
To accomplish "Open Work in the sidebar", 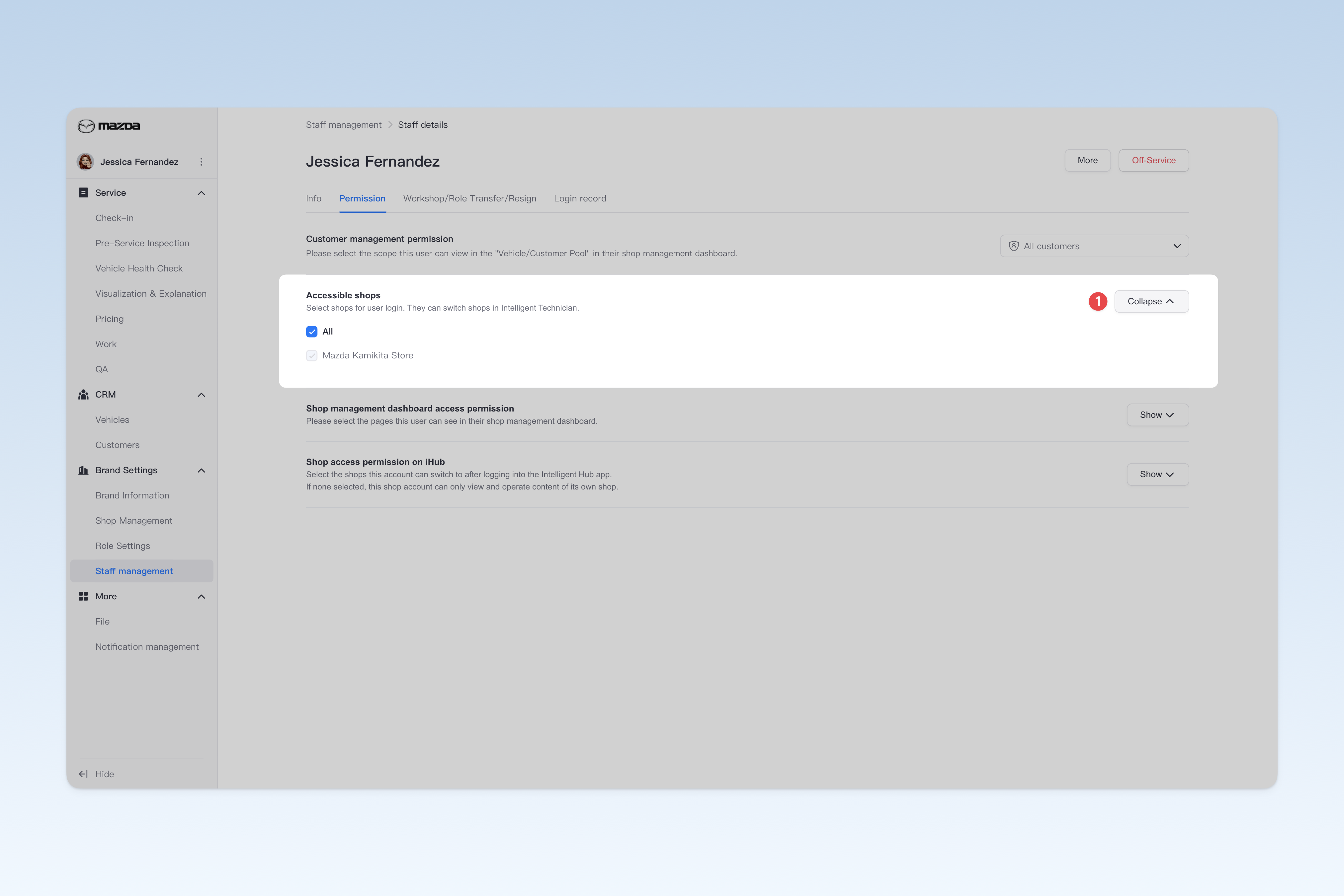I will (x=106, y=344).
